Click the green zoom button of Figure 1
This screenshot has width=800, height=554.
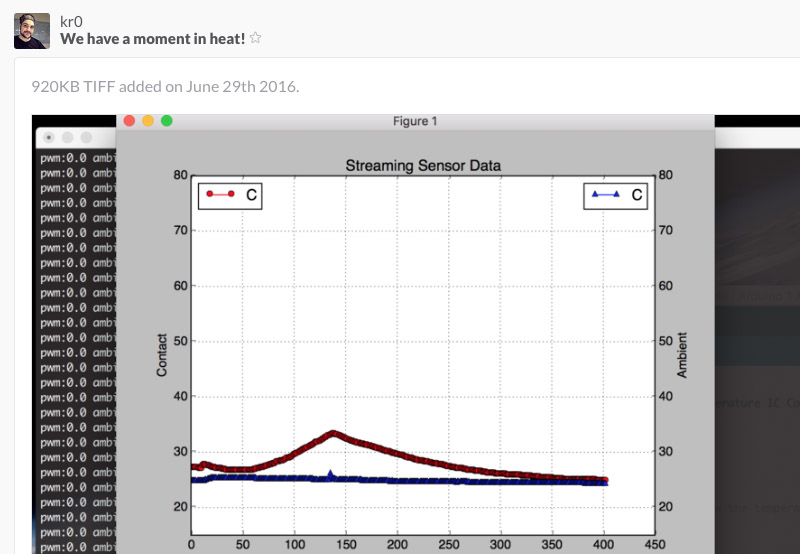pos(167,121)
